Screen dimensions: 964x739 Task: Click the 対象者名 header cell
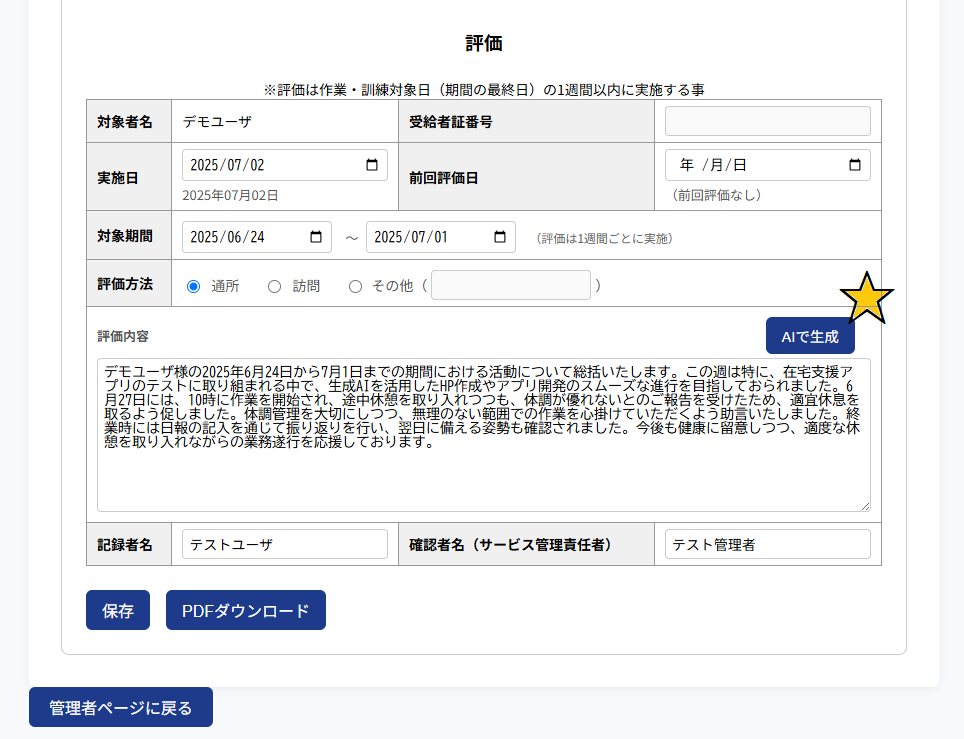(x=129, y=122)
